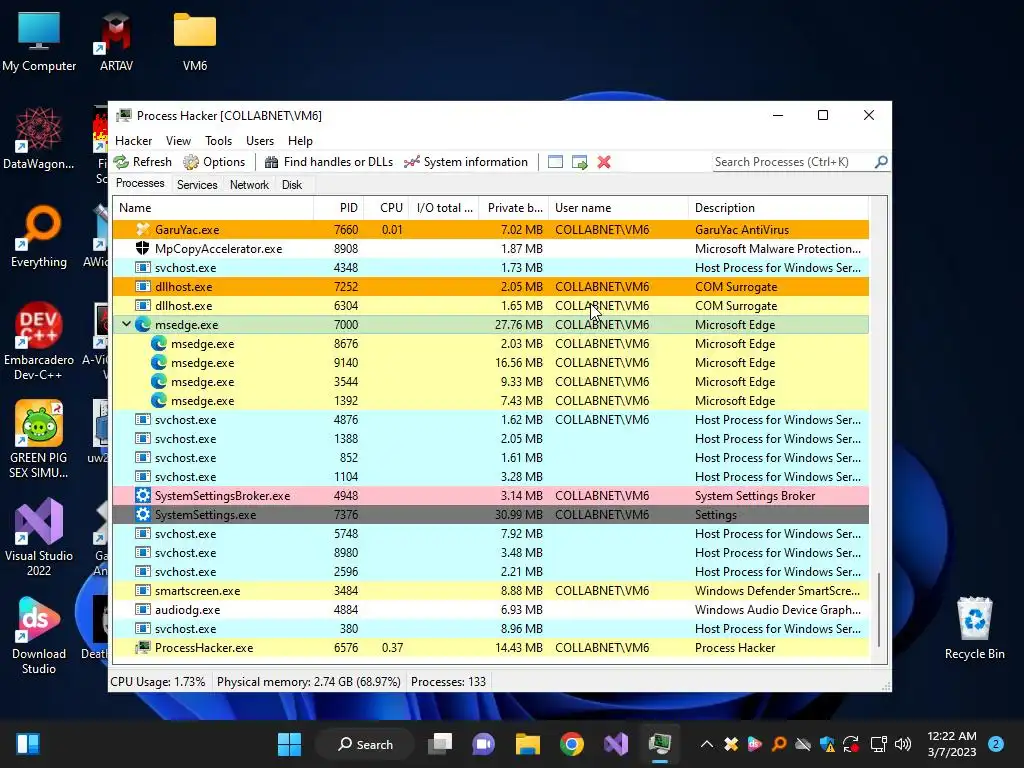Switch to the Network tab
This screenshot has height=768, width=1024.
(249, 185)
